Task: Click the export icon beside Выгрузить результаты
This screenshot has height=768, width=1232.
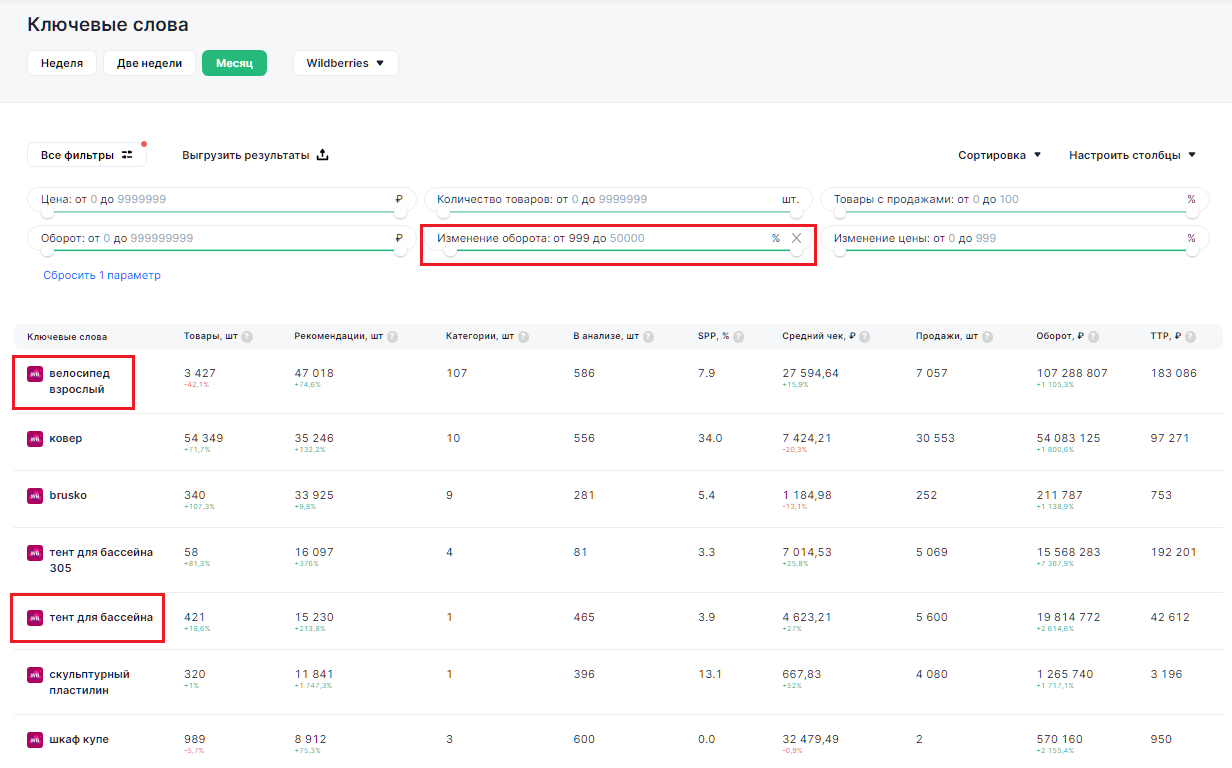Action: coord(322,155)
